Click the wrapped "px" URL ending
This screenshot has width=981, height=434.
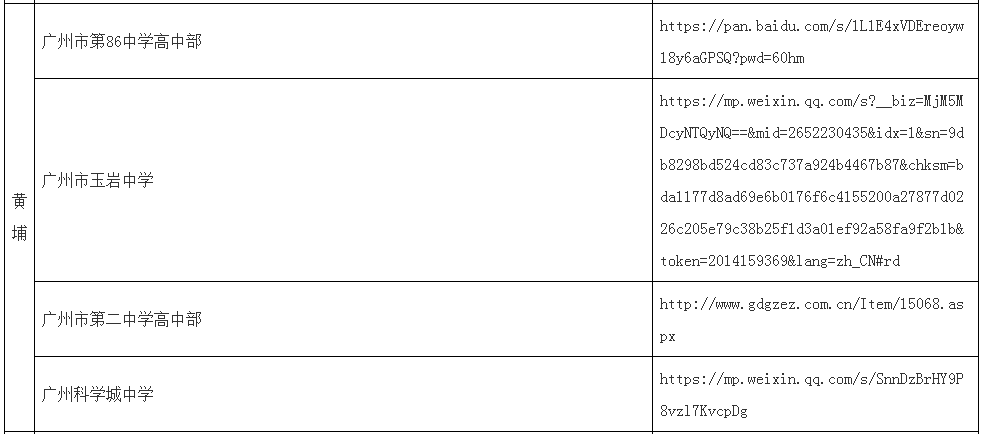pos(668,336)
